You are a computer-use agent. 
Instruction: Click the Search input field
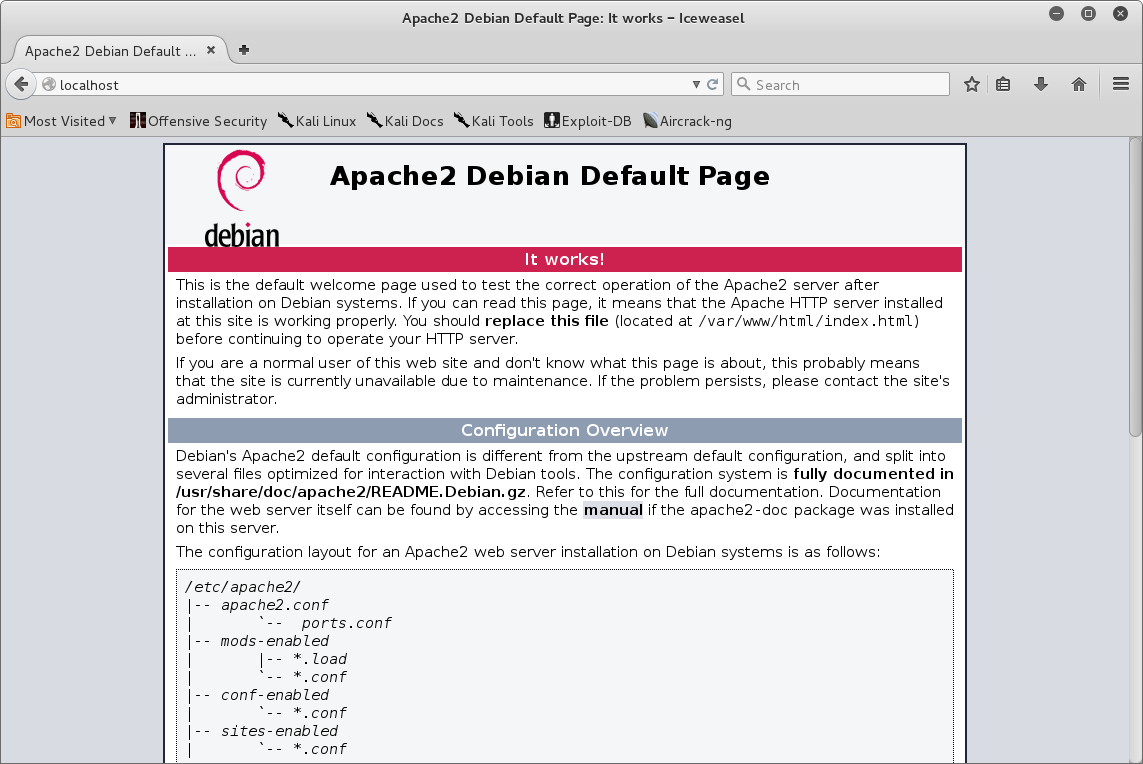pyautogui.click(x=840, y=85)
